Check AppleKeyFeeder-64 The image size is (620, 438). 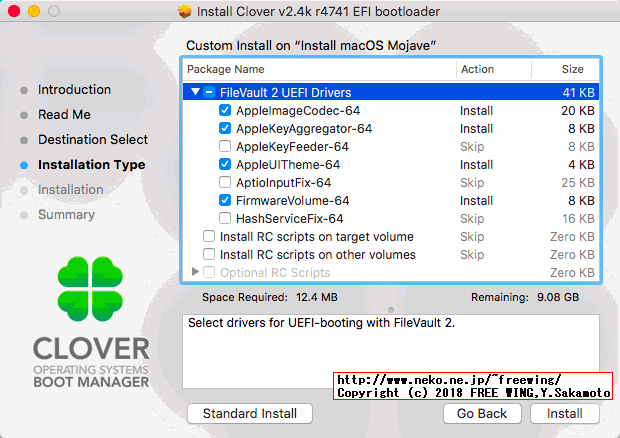[225, 146]
